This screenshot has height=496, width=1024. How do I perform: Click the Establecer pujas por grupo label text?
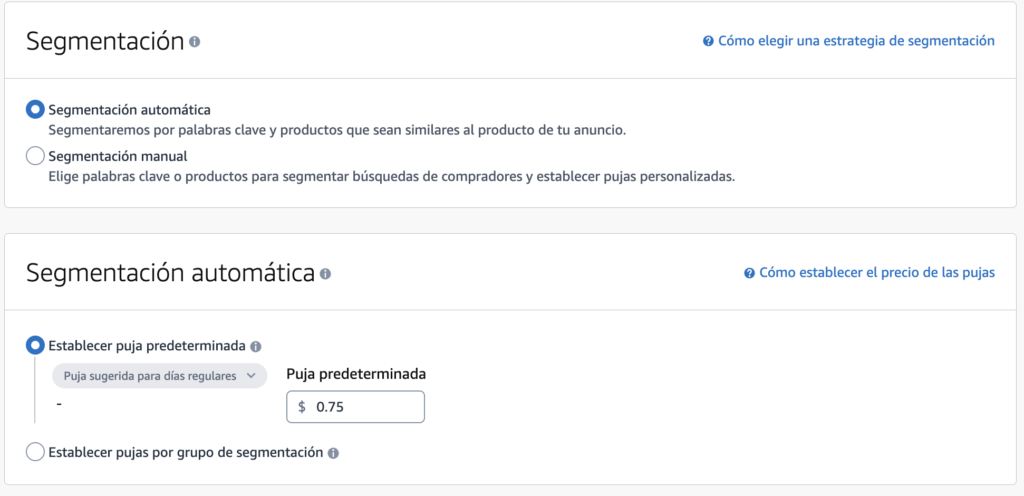tap(185, 452)
